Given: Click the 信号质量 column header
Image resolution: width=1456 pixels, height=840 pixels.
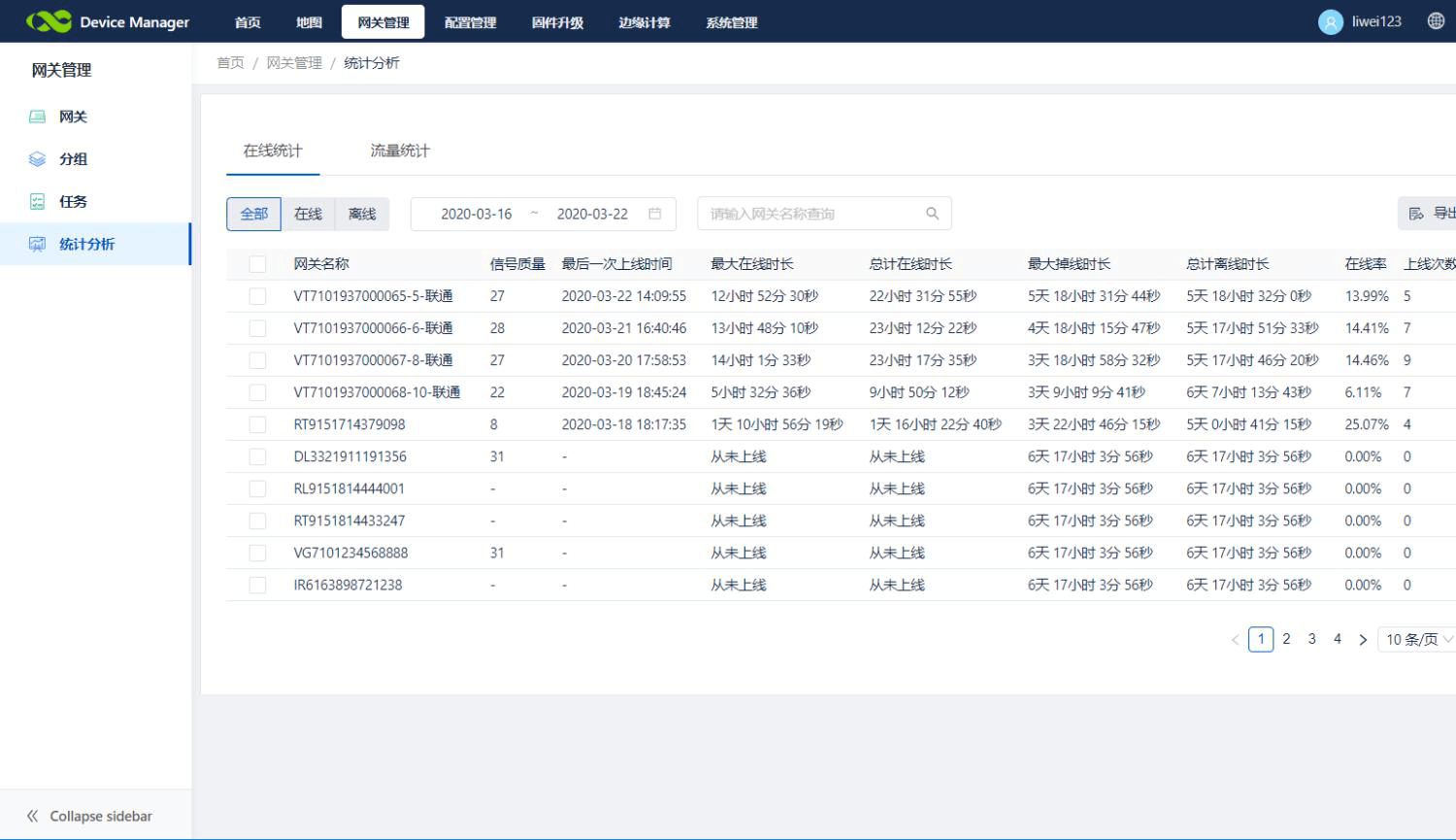Looking at the screenshot, I should [517, 264].
